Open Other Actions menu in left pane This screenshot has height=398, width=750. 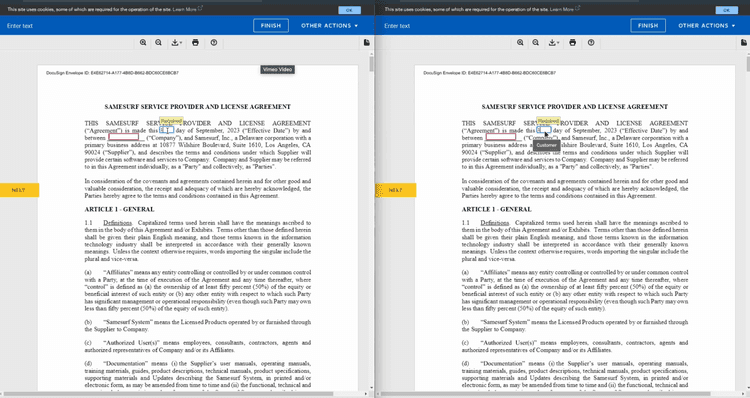330,26
